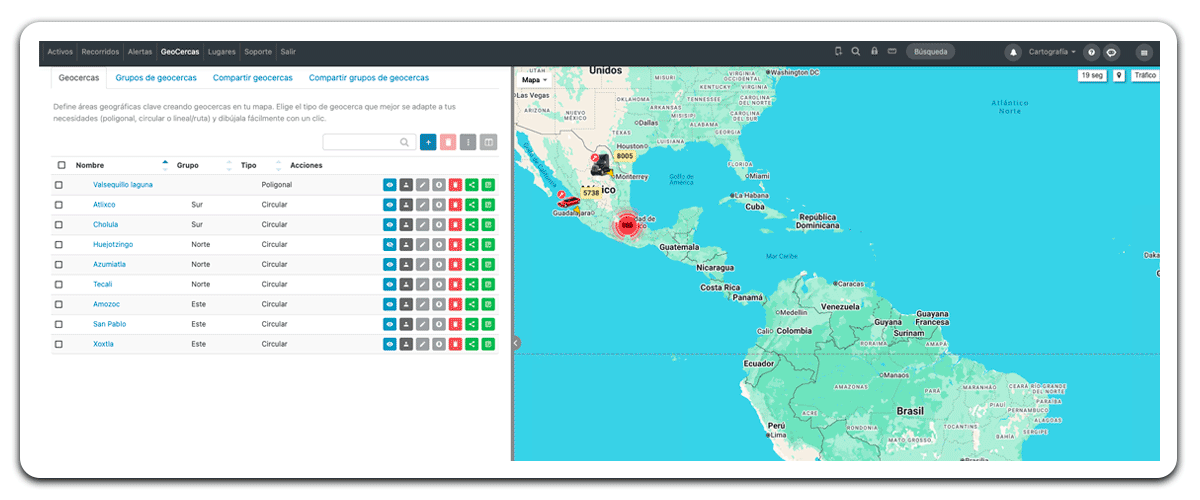Open the Recorridos menu
Viewport: 1200px width, 500px height.
pyautogui.click(x=101, y=51)
